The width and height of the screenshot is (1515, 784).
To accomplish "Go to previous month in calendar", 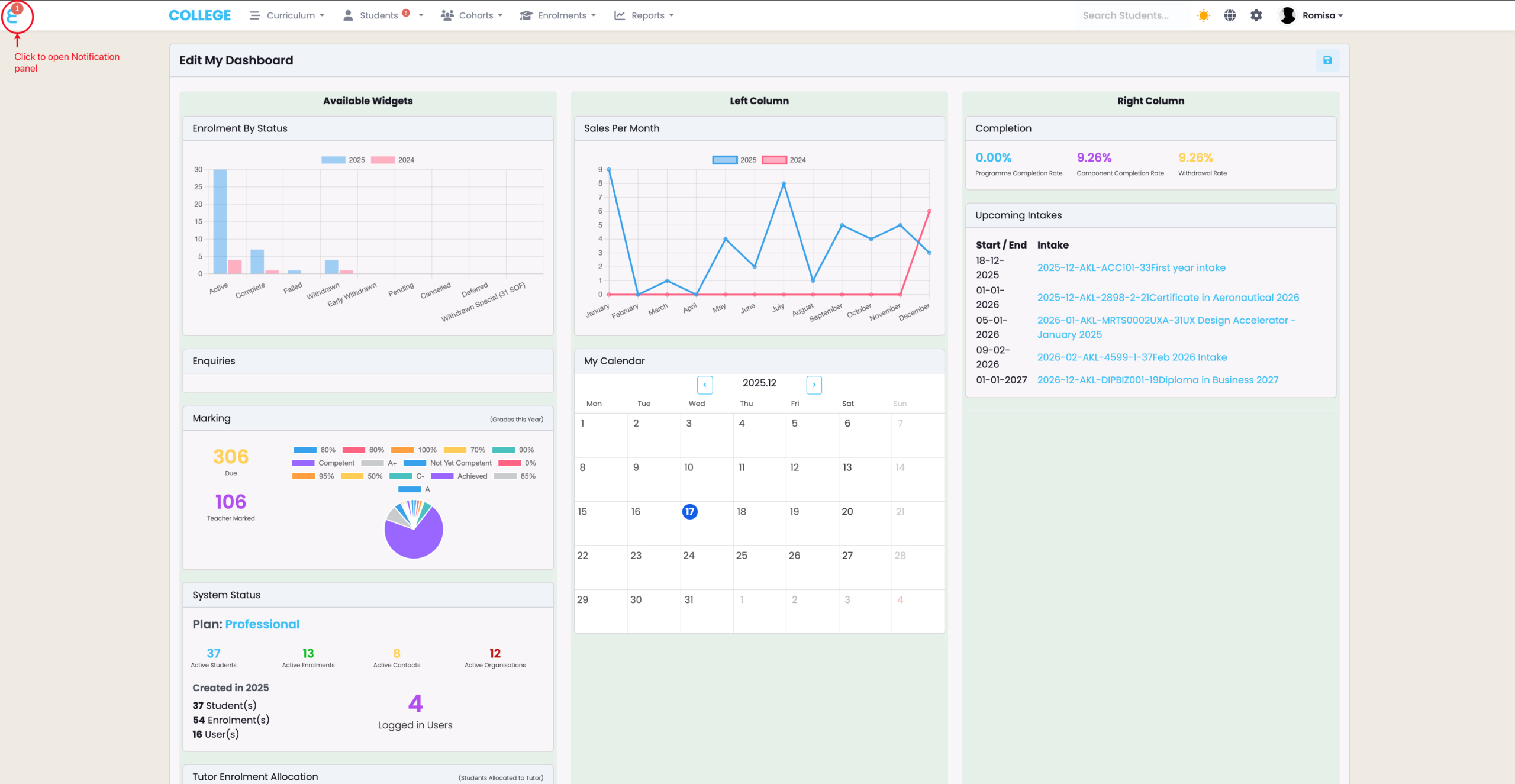I will [705, 385].
